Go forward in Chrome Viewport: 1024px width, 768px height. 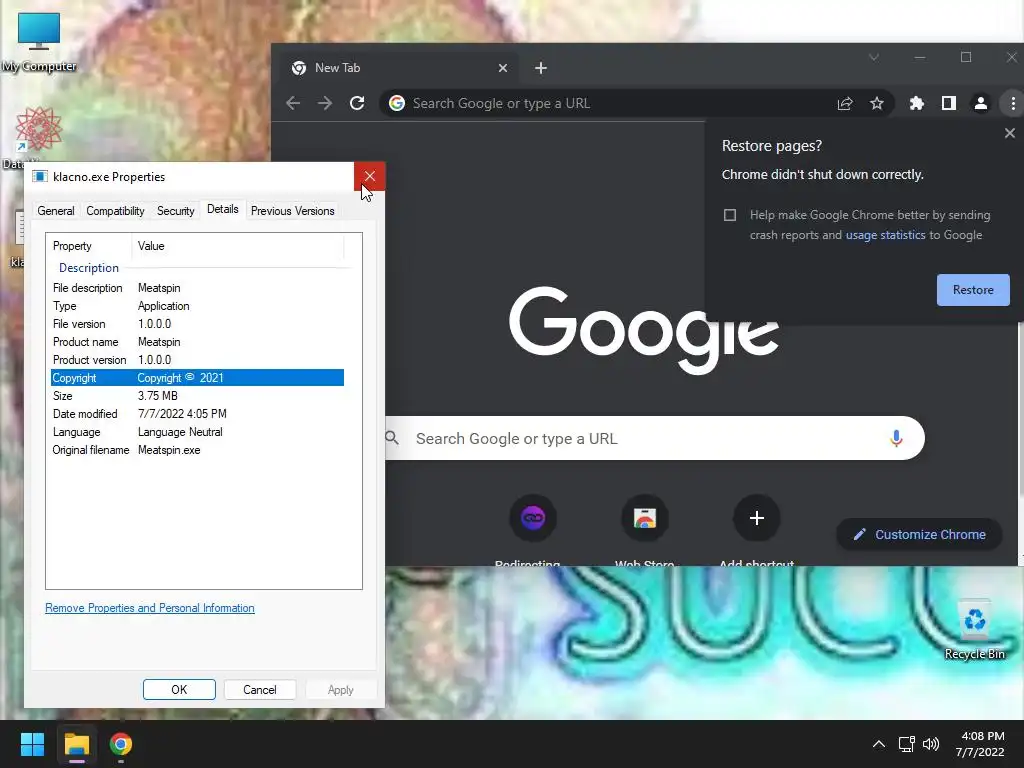tap(325, 103)
